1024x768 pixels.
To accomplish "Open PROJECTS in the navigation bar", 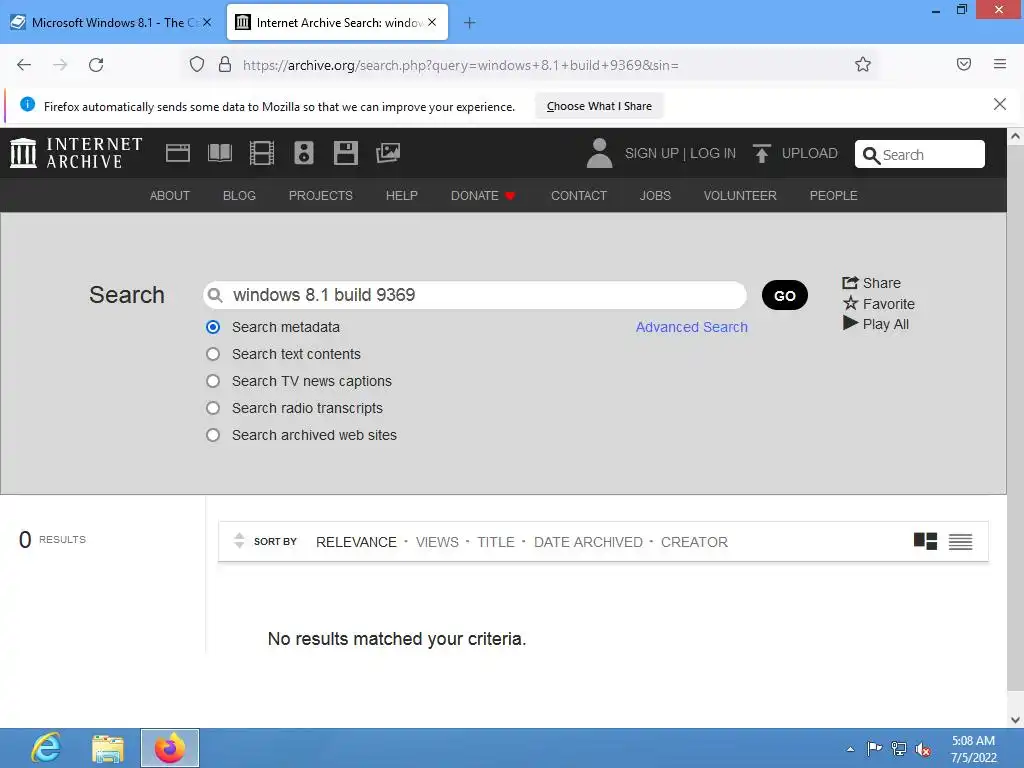I will 321,195.
